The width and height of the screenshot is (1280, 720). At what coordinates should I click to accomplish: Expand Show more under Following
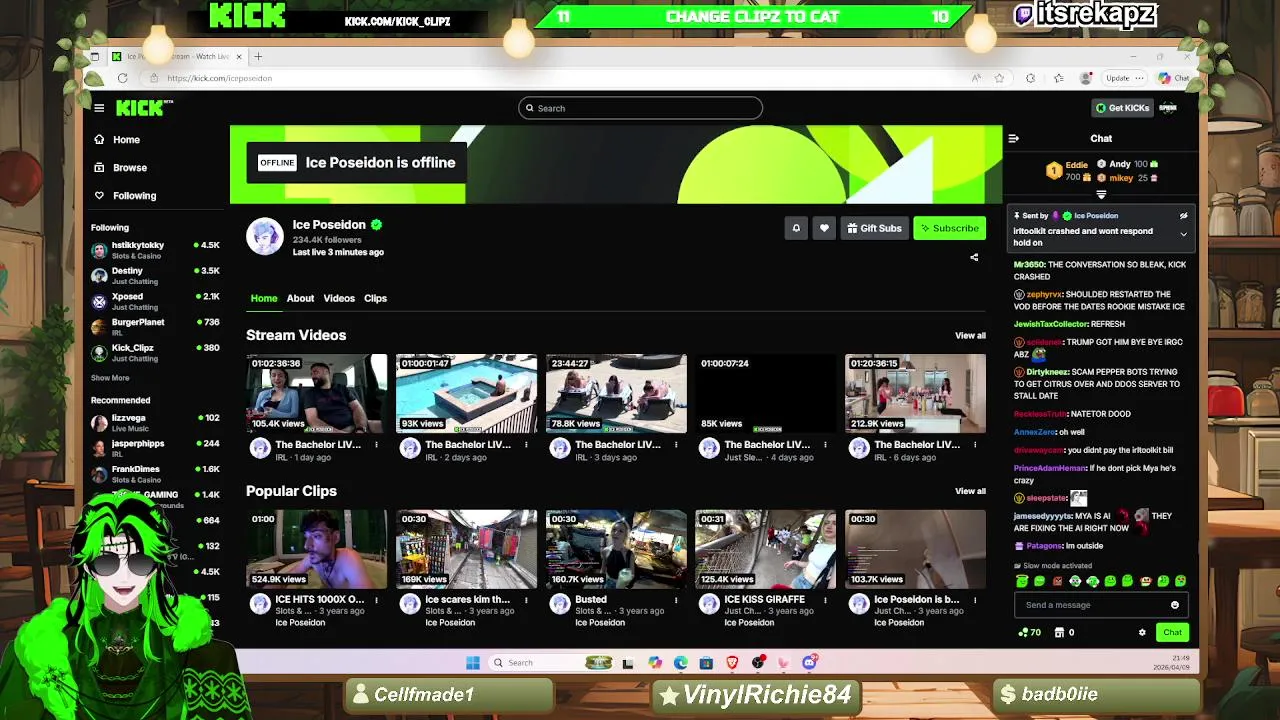110,378
